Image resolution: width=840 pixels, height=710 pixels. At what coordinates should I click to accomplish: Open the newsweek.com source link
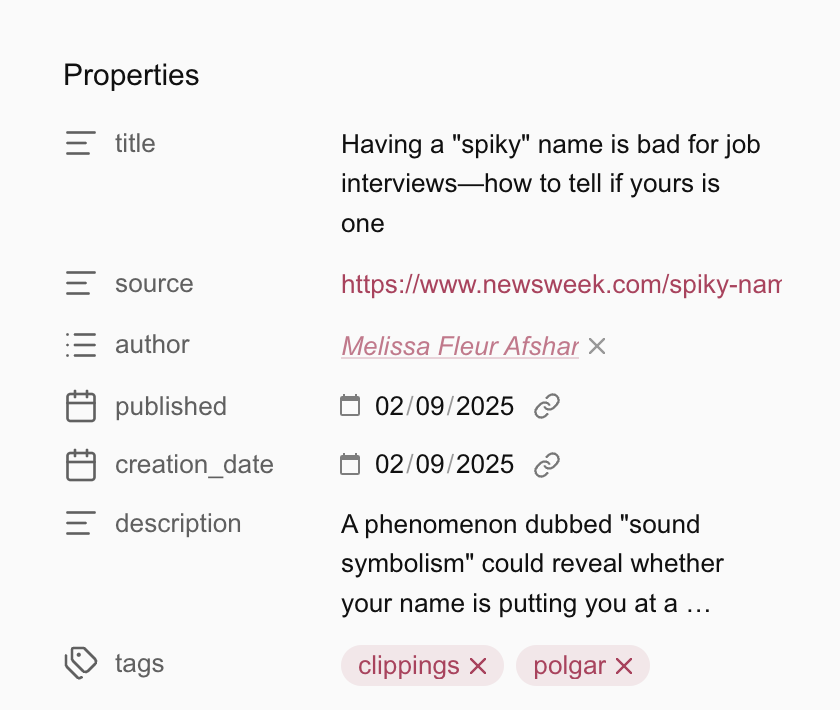click(x=560, y=284)
